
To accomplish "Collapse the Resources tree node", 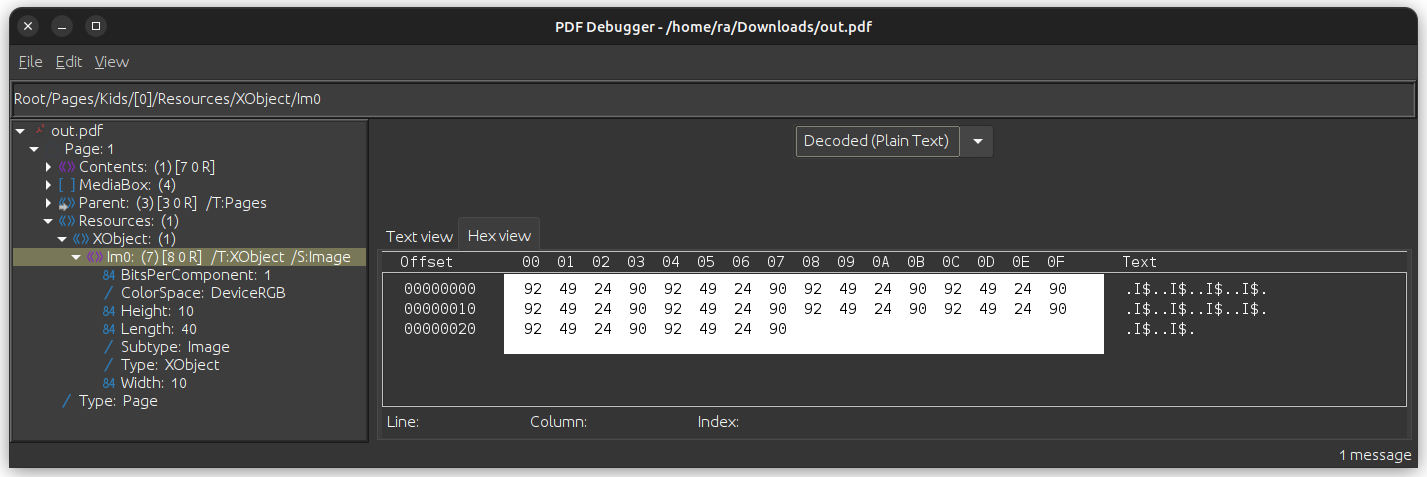I will [x=48, y=221].
